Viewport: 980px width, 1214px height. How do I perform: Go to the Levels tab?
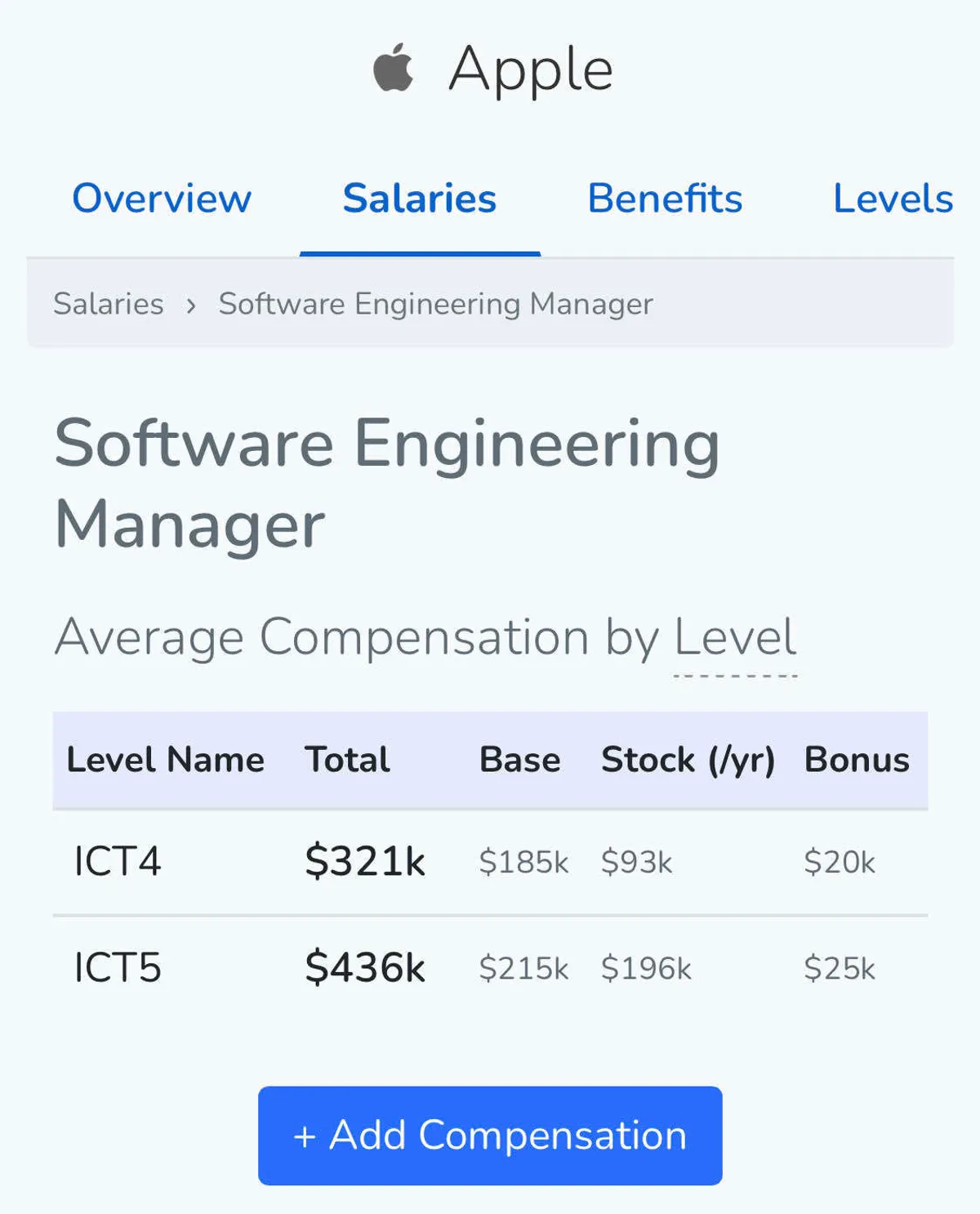(x=893, y=199)
